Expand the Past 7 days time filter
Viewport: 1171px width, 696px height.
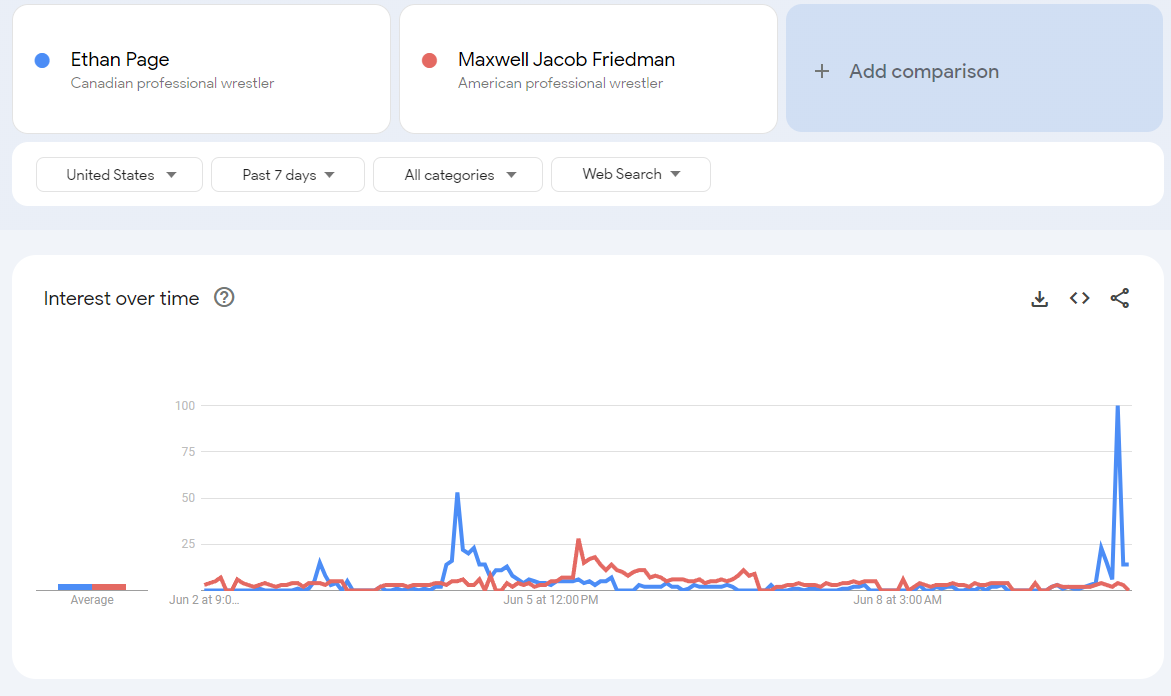pos(288,174)
